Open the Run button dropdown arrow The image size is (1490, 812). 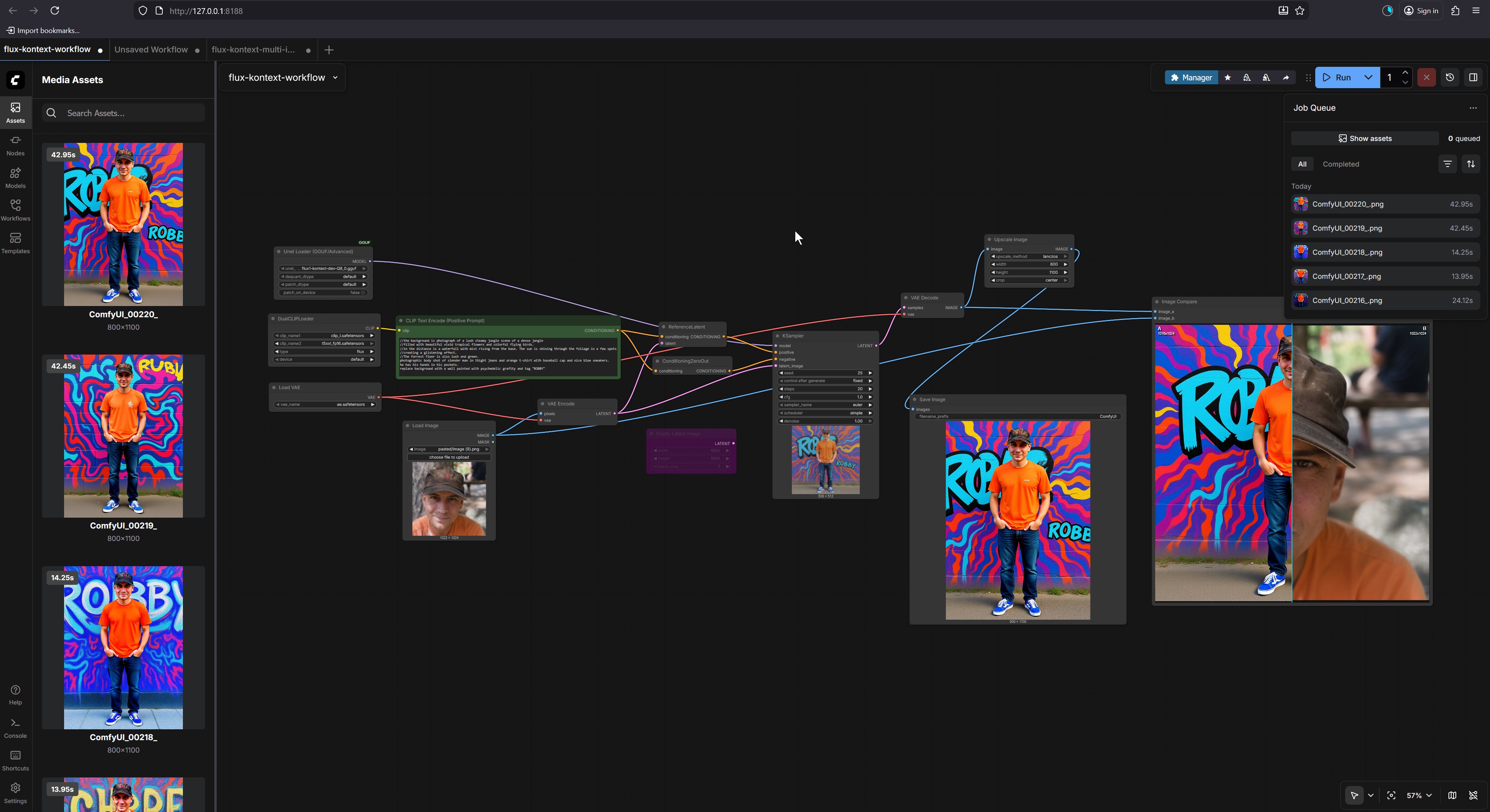[x=1368, y=77]
